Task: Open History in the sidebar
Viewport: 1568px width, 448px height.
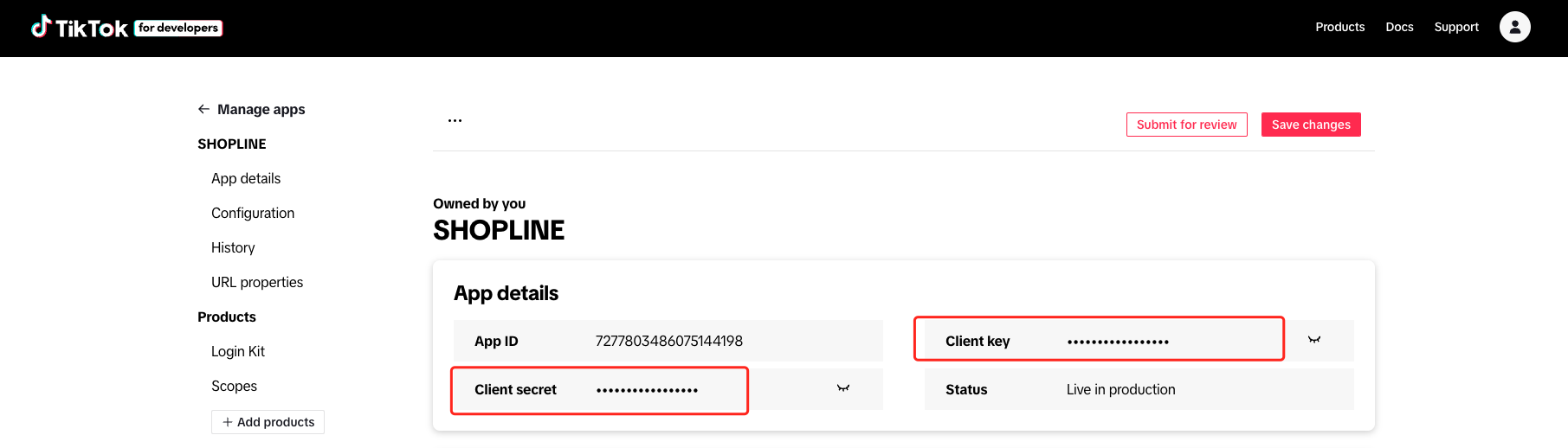Action: [233, 247]
